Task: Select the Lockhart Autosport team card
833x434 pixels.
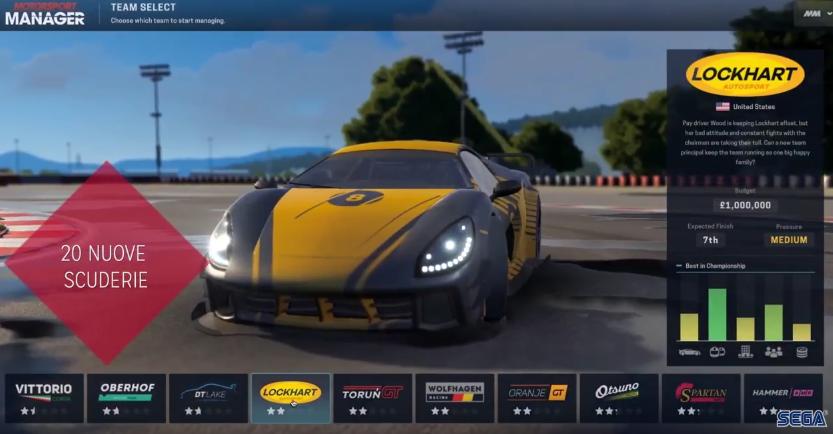Action: [x=291, y=398]
